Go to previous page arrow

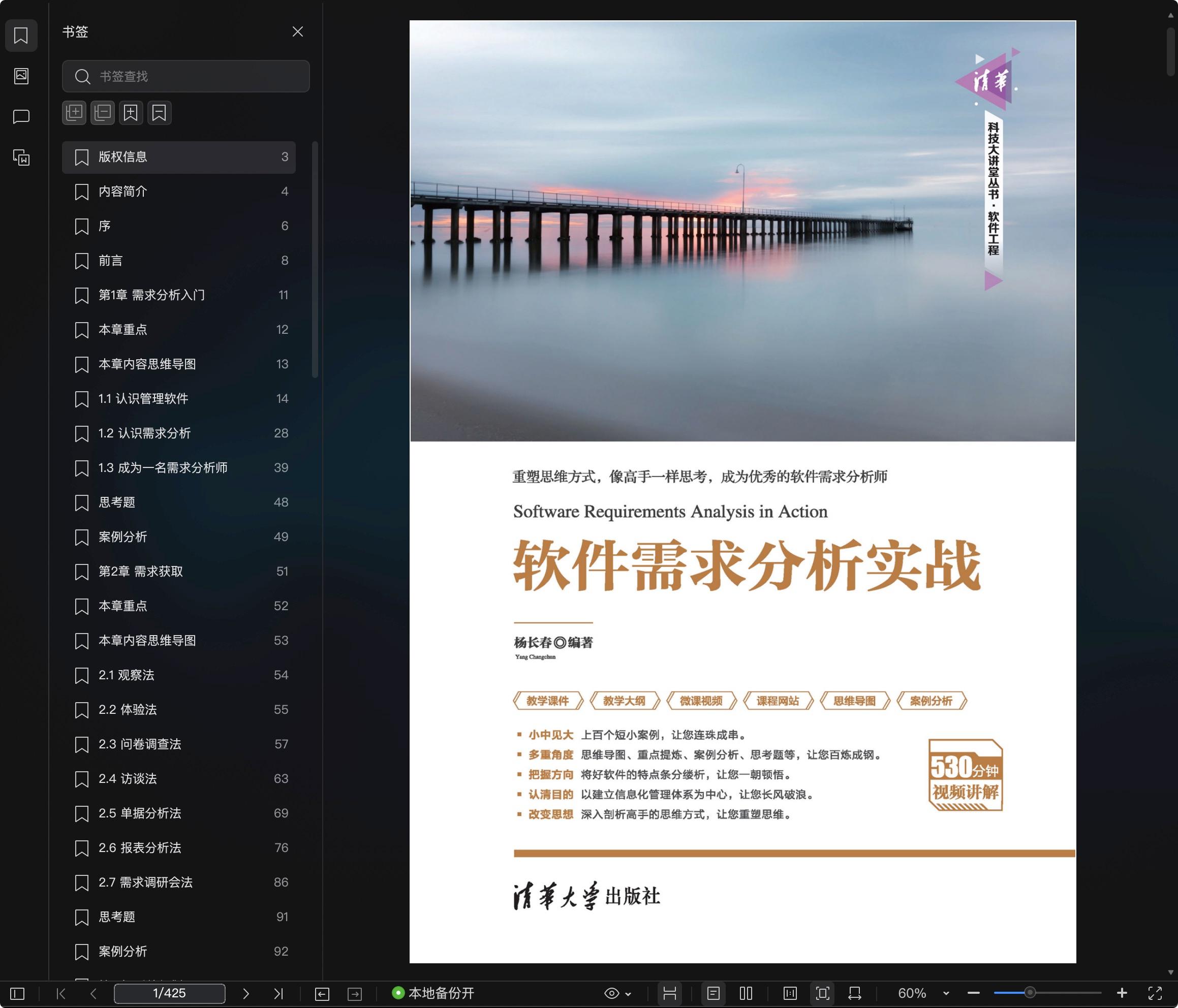93,993
